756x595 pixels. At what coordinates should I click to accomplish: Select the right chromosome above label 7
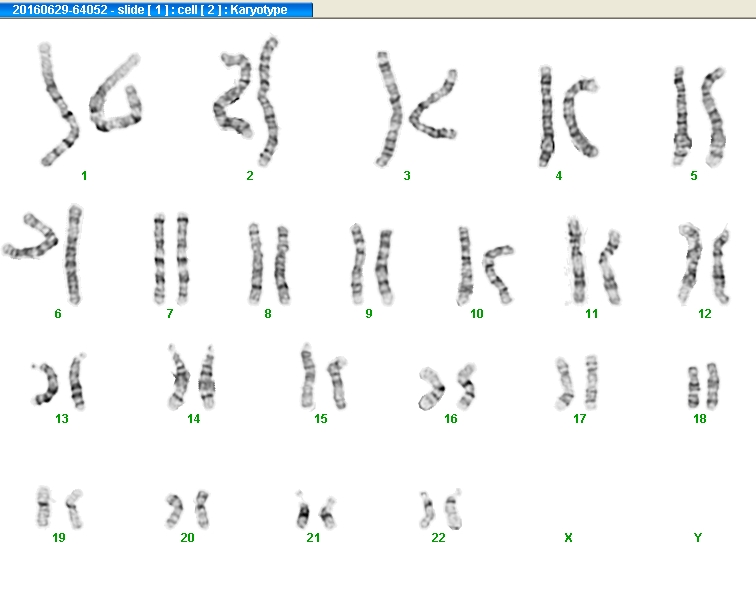182,258
